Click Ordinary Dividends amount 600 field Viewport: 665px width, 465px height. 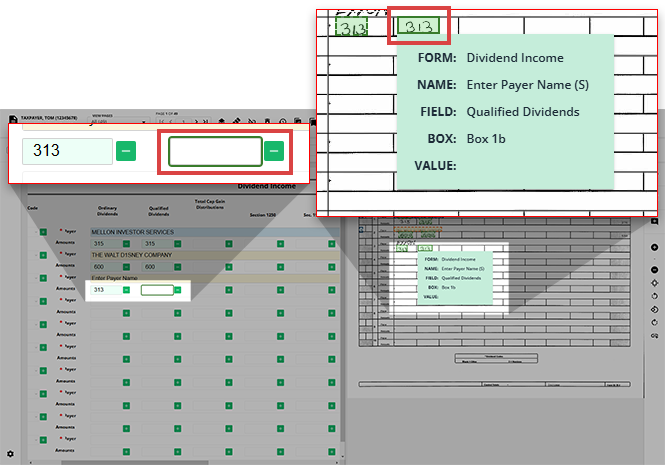click(104, 267)
